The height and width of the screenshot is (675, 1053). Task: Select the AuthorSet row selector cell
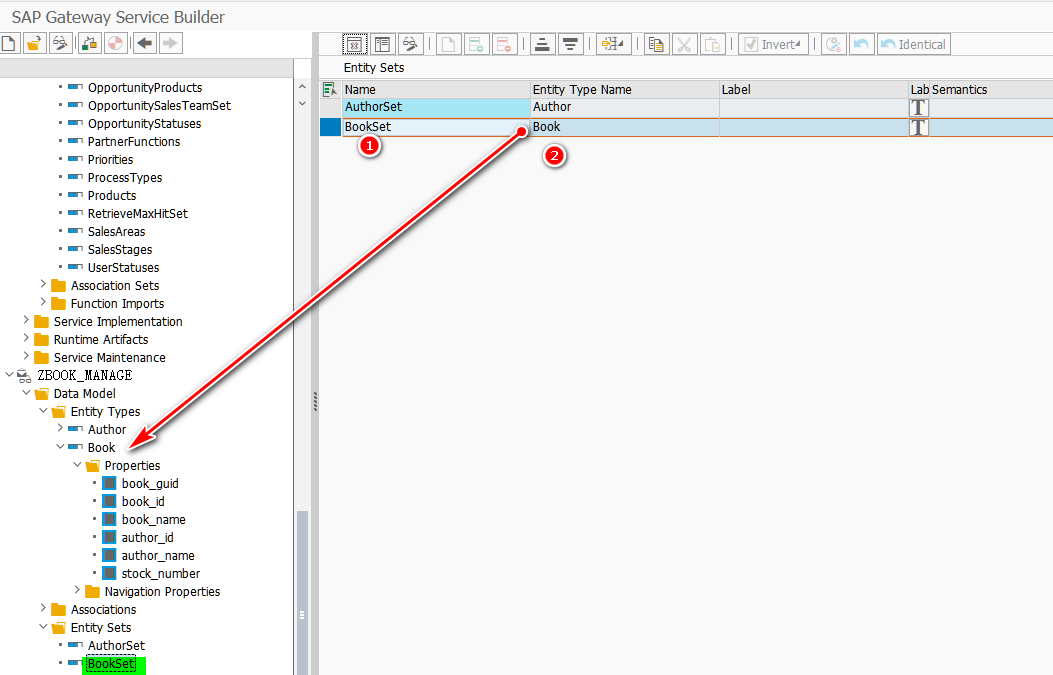click(x=330, y=107)
